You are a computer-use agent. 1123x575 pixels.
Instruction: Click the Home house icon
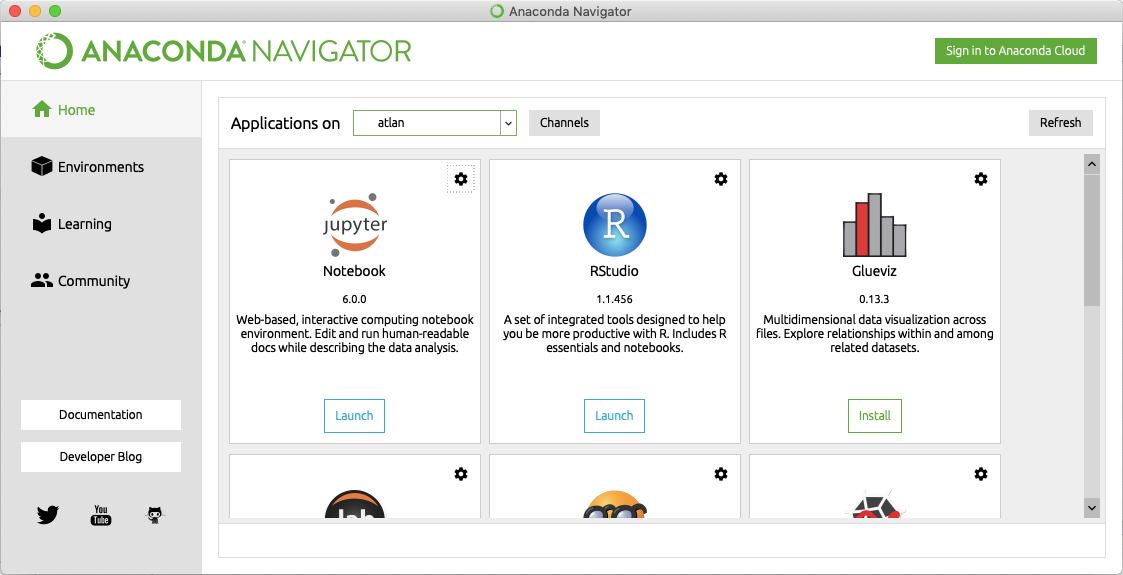click(42, 110)
